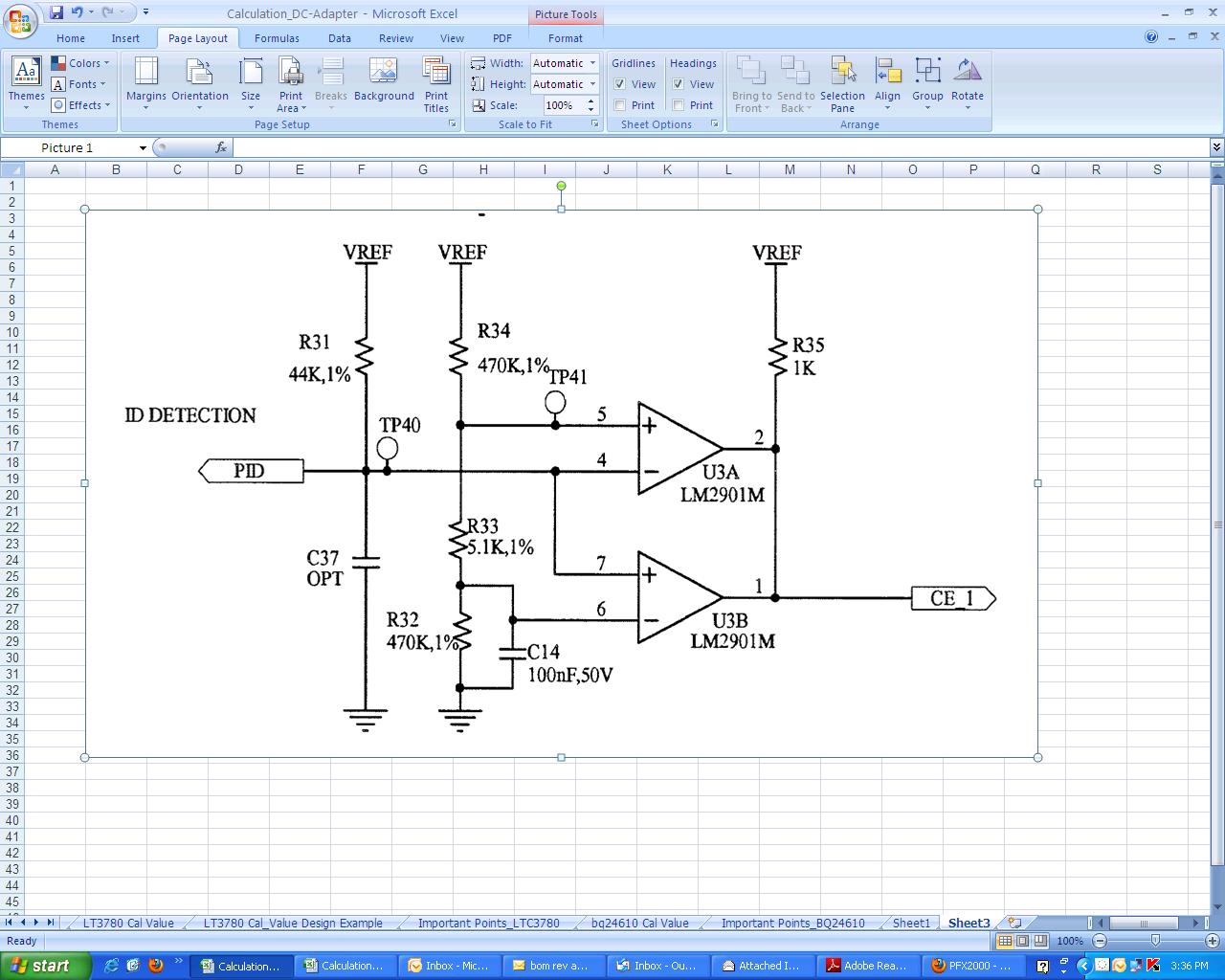Expand the theme Fonts dropdown
Screen dimensions: 1225x980
pos(79,84)
